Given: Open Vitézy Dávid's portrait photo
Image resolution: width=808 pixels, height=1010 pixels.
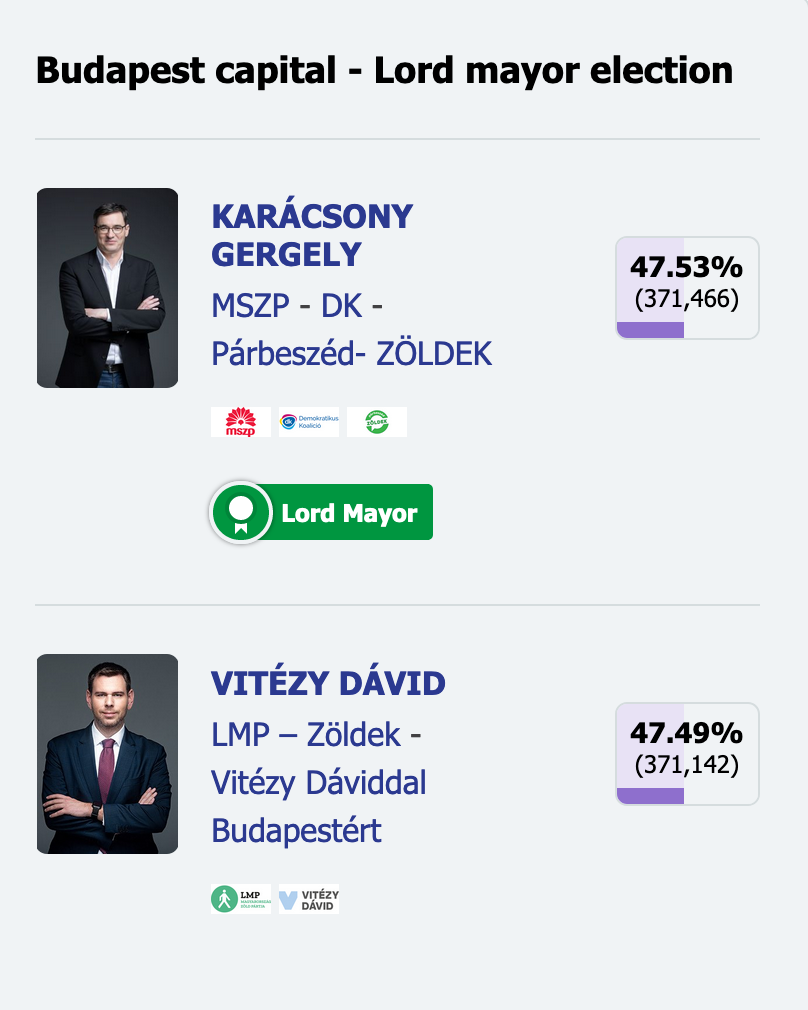Looking at the screenshot, I should [x=107, y=754].
